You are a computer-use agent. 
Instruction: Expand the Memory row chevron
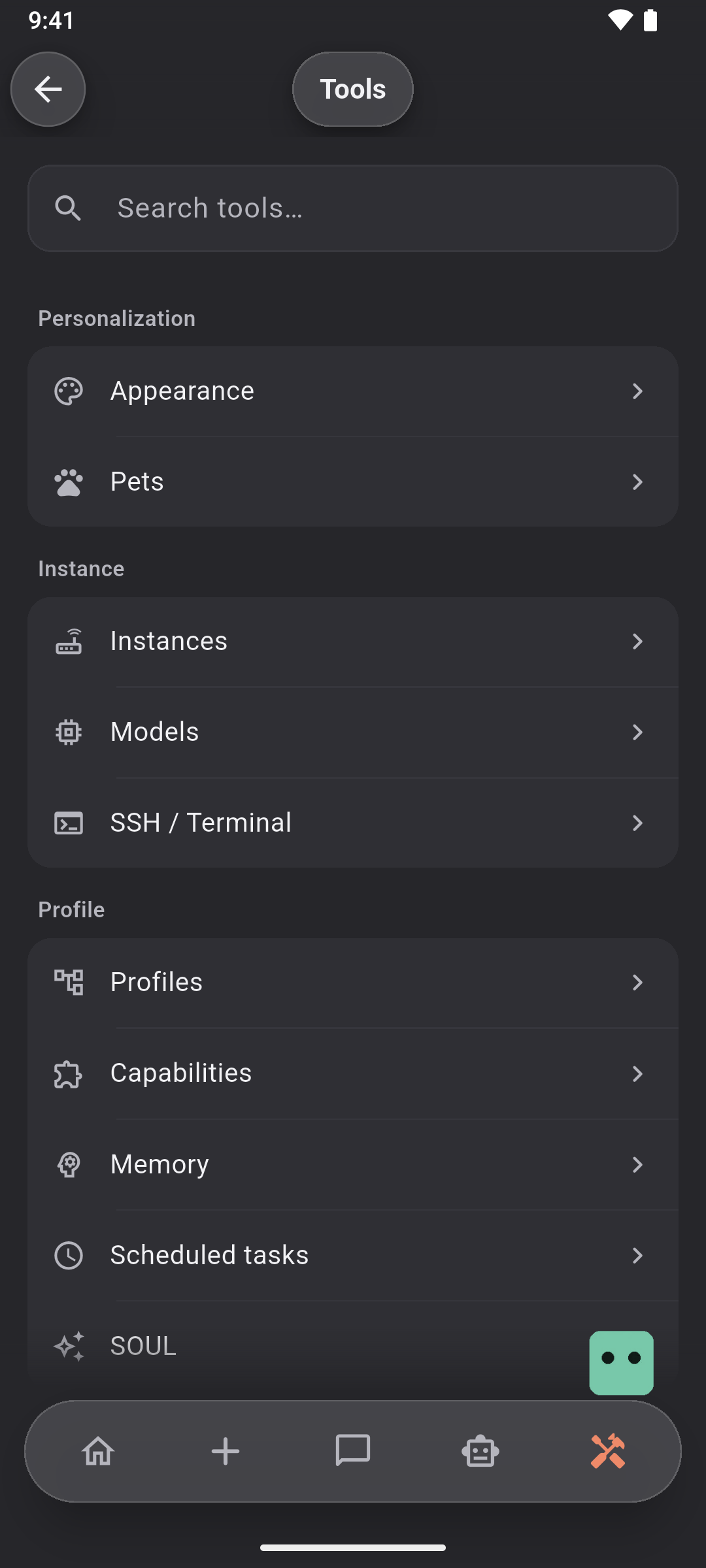coord(637,1164)
